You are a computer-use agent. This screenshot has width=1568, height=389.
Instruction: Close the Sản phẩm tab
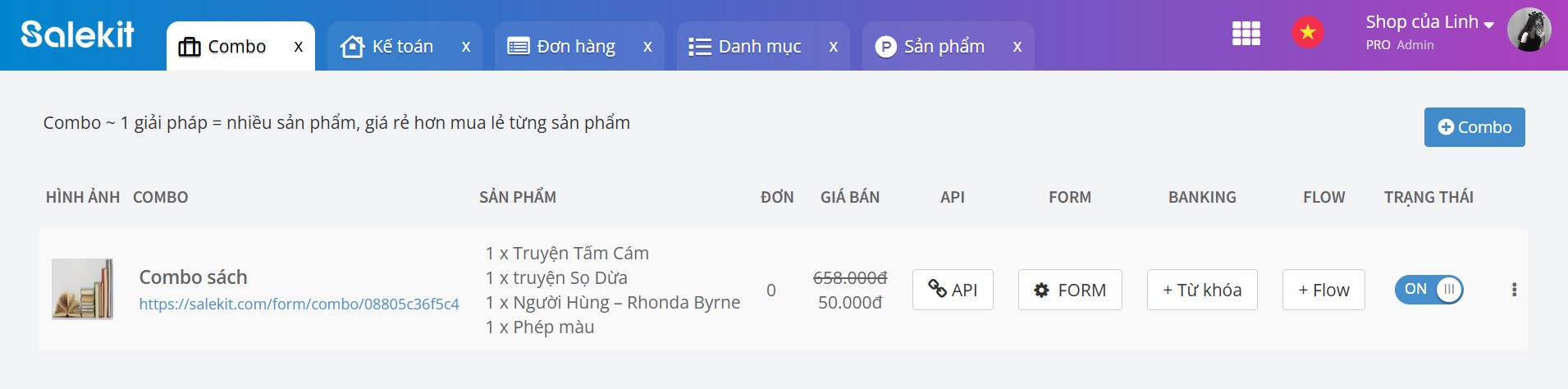pyautogui.click(x=1017, y=47)
